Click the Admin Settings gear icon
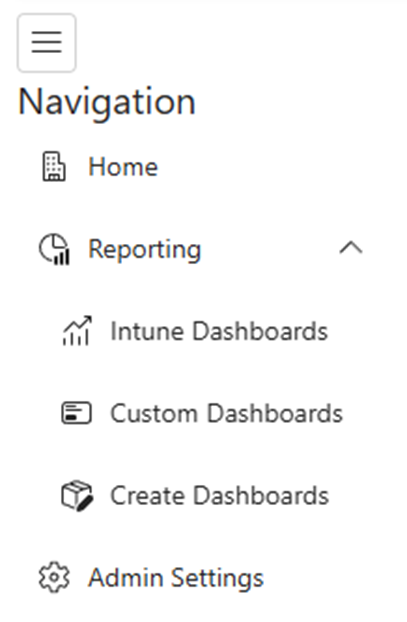407x622 pixels. tap(54, 578)
